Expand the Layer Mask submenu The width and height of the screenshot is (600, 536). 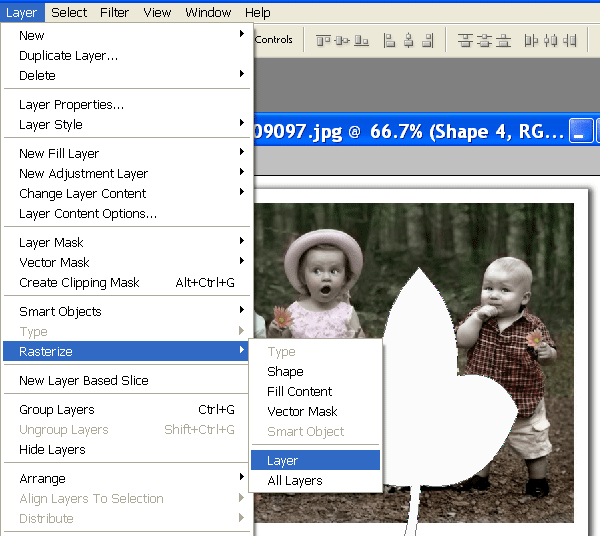126,242
